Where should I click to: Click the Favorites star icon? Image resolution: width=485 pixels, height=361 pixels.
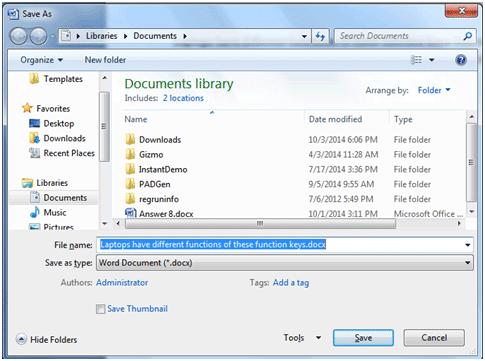point(27,108)
